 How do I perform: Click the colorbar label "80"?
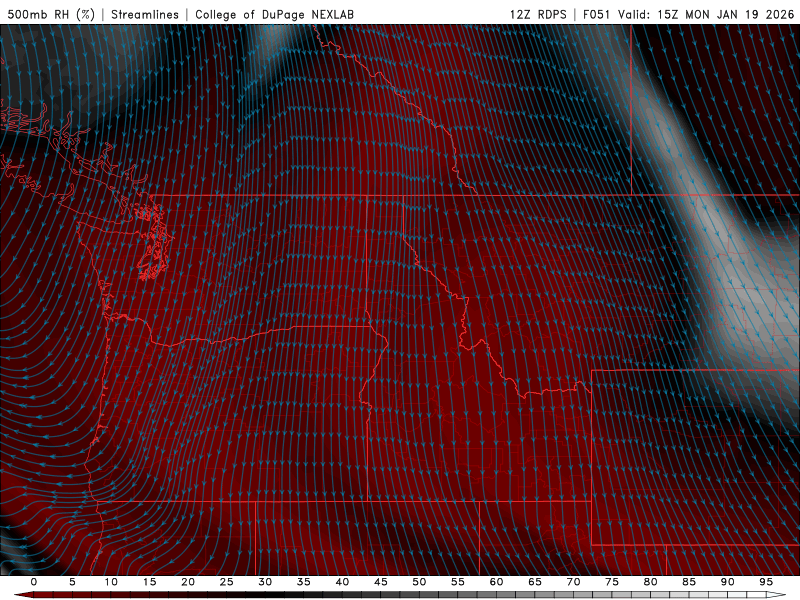pyautogui.click(x=651, y=582)
